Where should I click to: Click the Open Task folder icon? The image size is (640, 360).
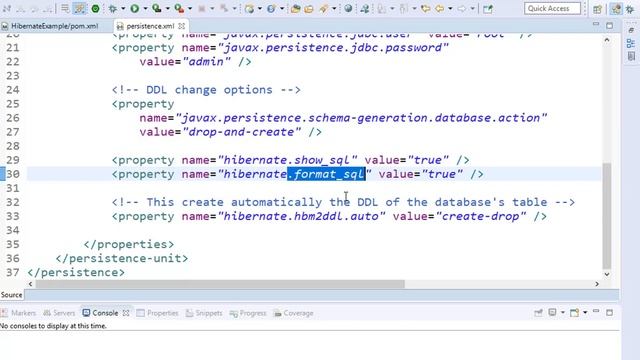point(309,9)
